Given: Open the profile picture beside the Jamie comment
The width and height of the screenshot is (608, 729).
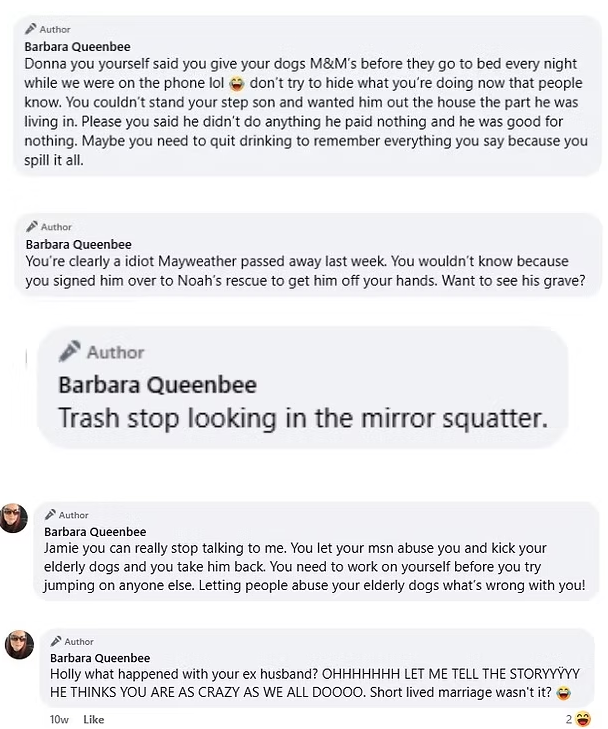Looking at the screenshot, I should coord(14,518).
